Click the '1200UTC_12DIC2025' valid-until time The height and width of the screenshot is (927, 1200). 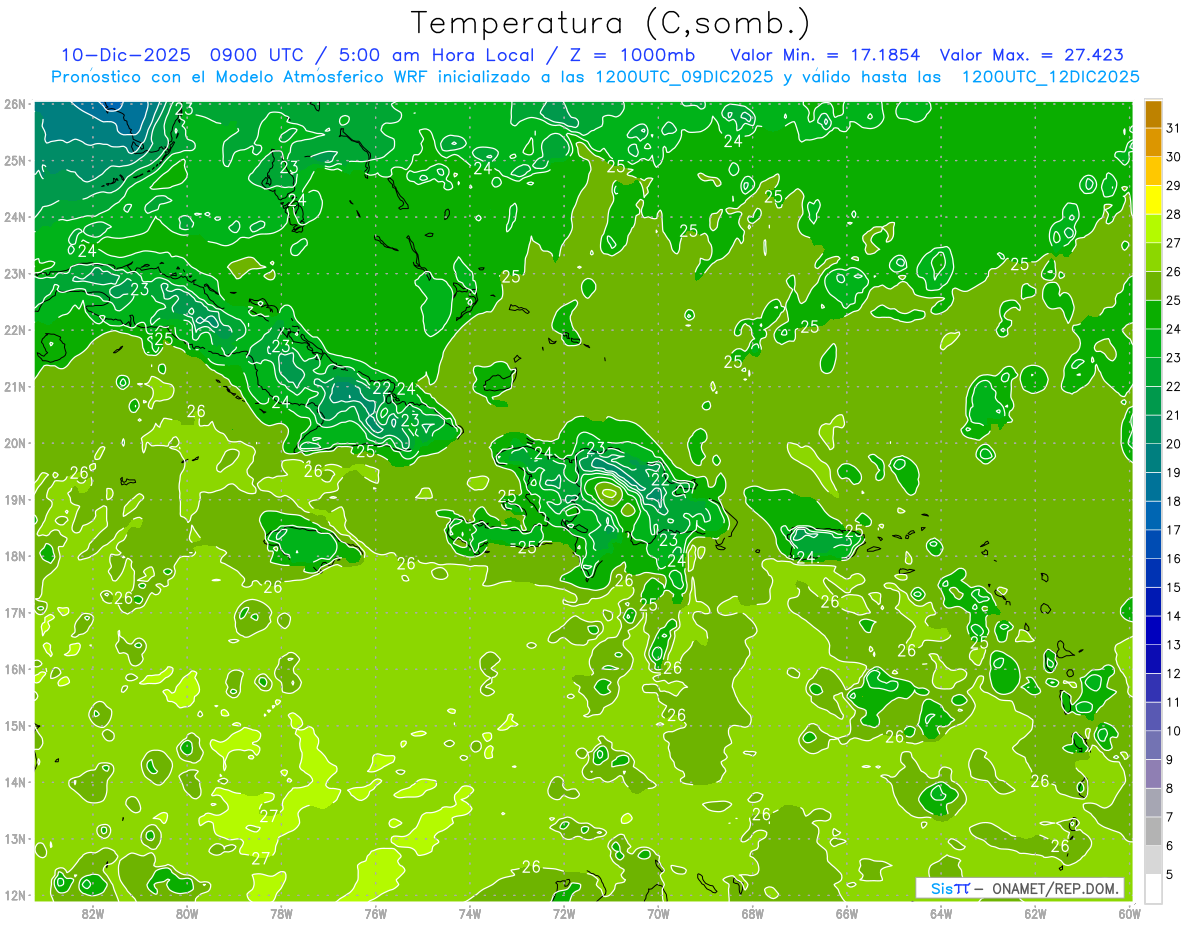pyautogui.click(x=1050, y=77)
